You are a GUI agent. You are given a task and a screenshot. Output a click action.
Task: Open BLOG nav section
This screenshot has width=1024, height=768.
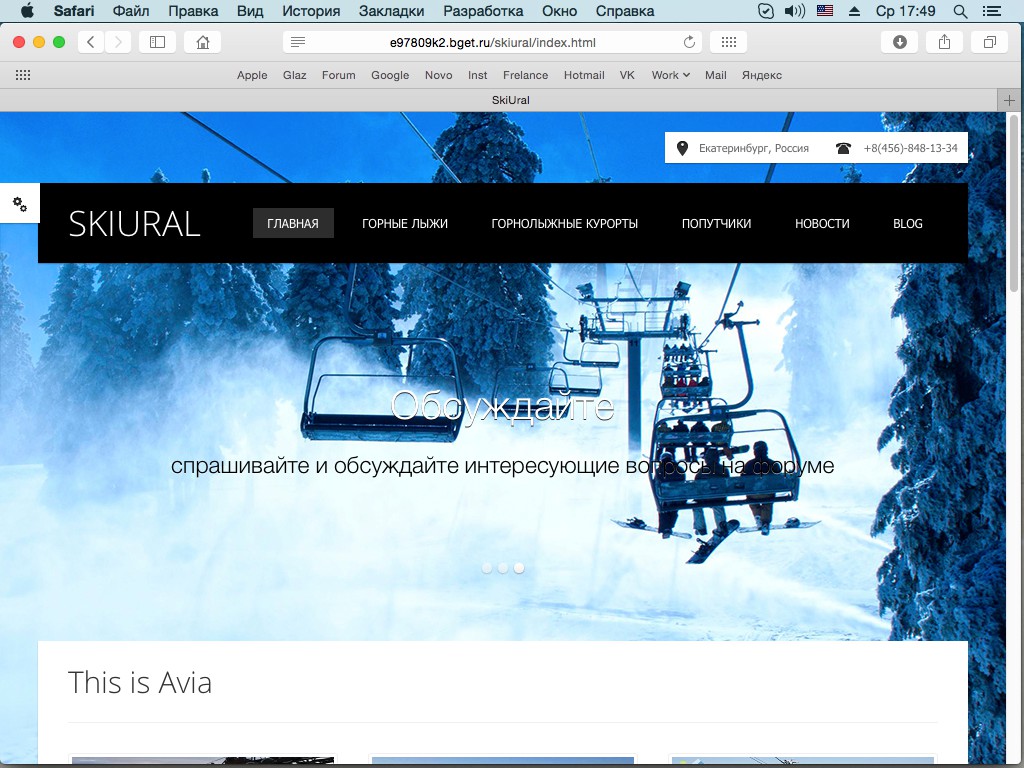[x=908, y=223]
